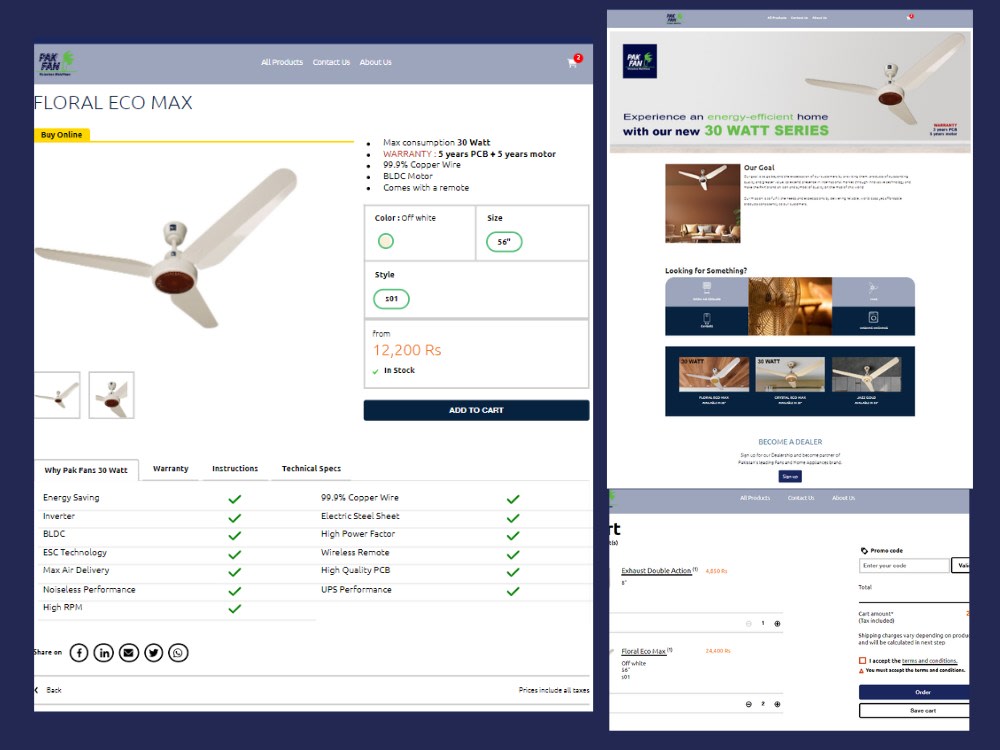
Task: Open the Room Air Coolers category icon
Action: [707, 287]
